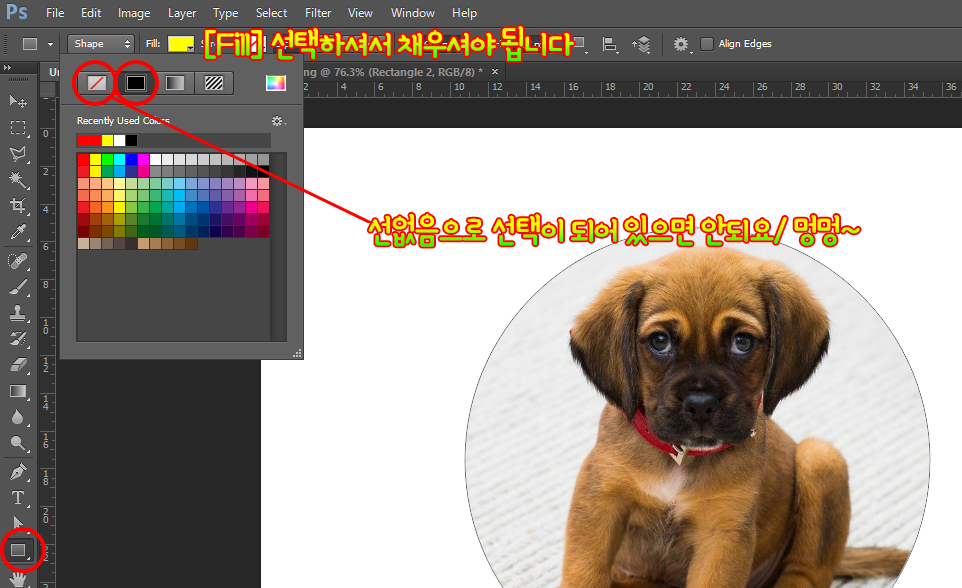The width and height of the screenshot is (962, 588).
Task: Select the Brush tool
Action: [18, 287]
